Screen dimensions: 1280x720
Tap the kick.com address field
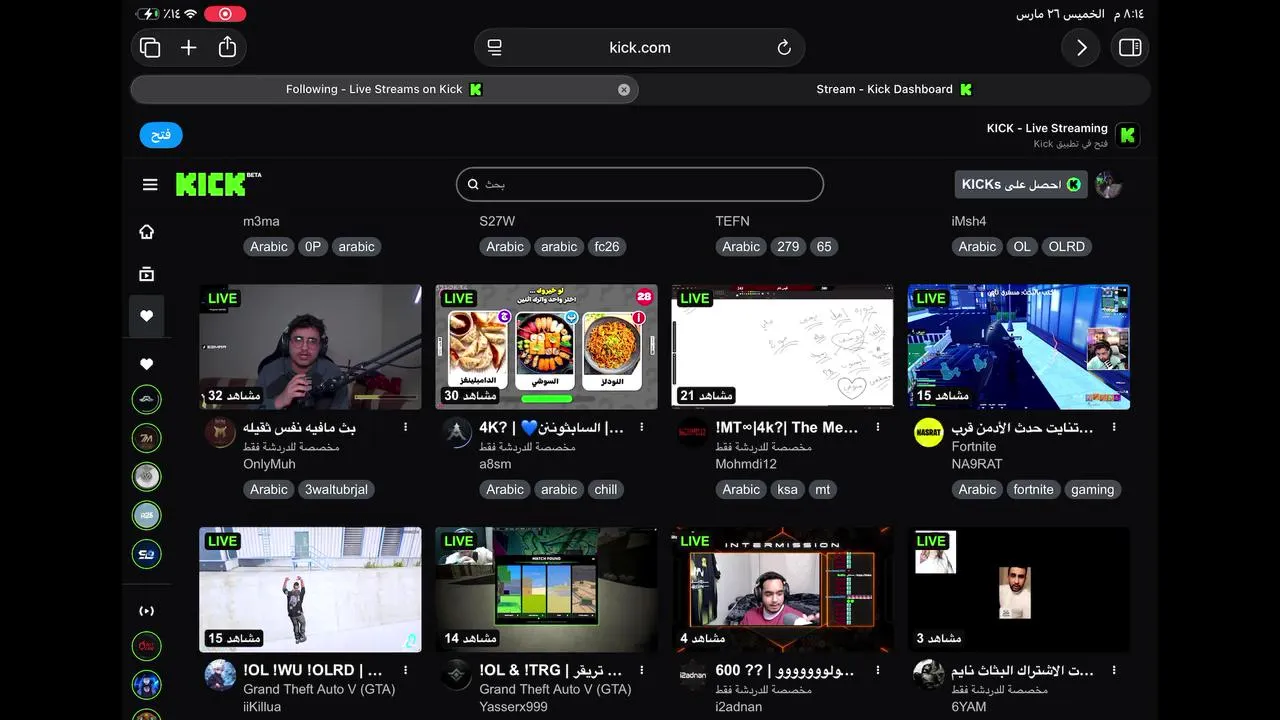click(x=640, y=47)
